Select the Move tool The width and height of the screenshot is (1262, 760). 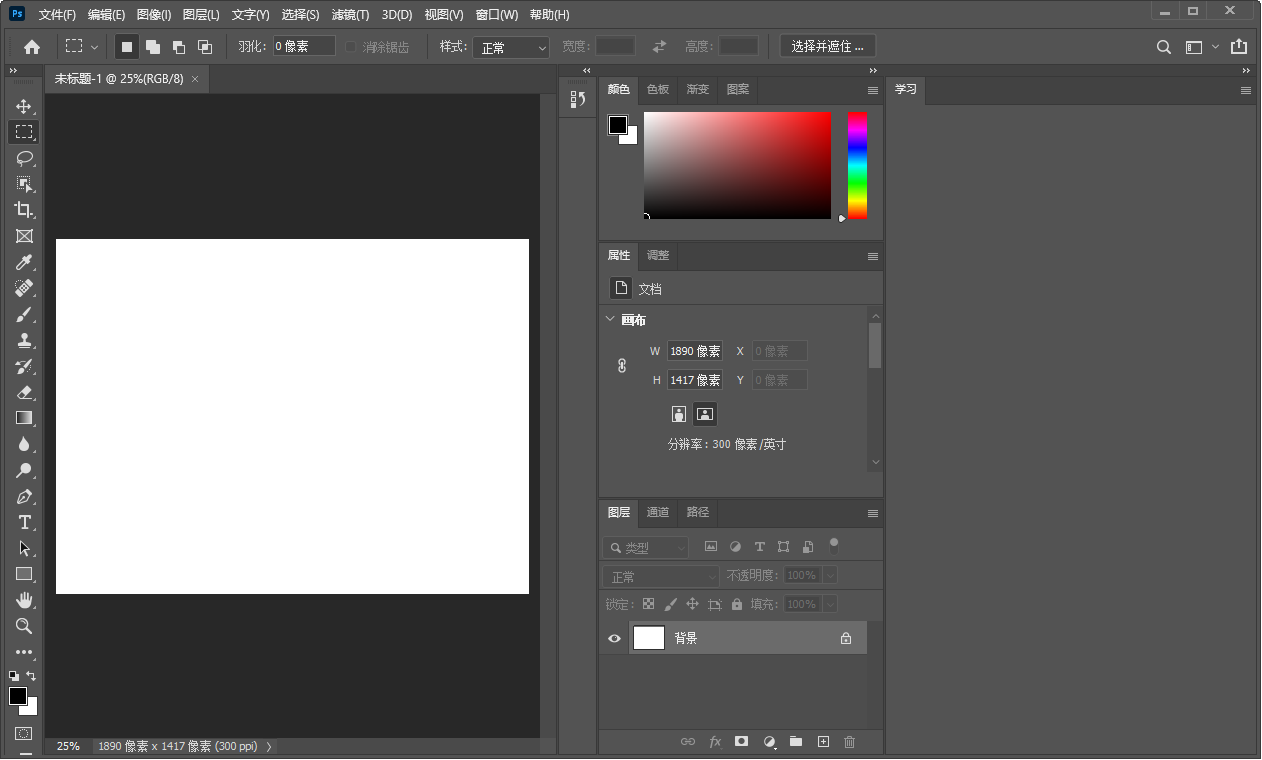tap(24, 105)
